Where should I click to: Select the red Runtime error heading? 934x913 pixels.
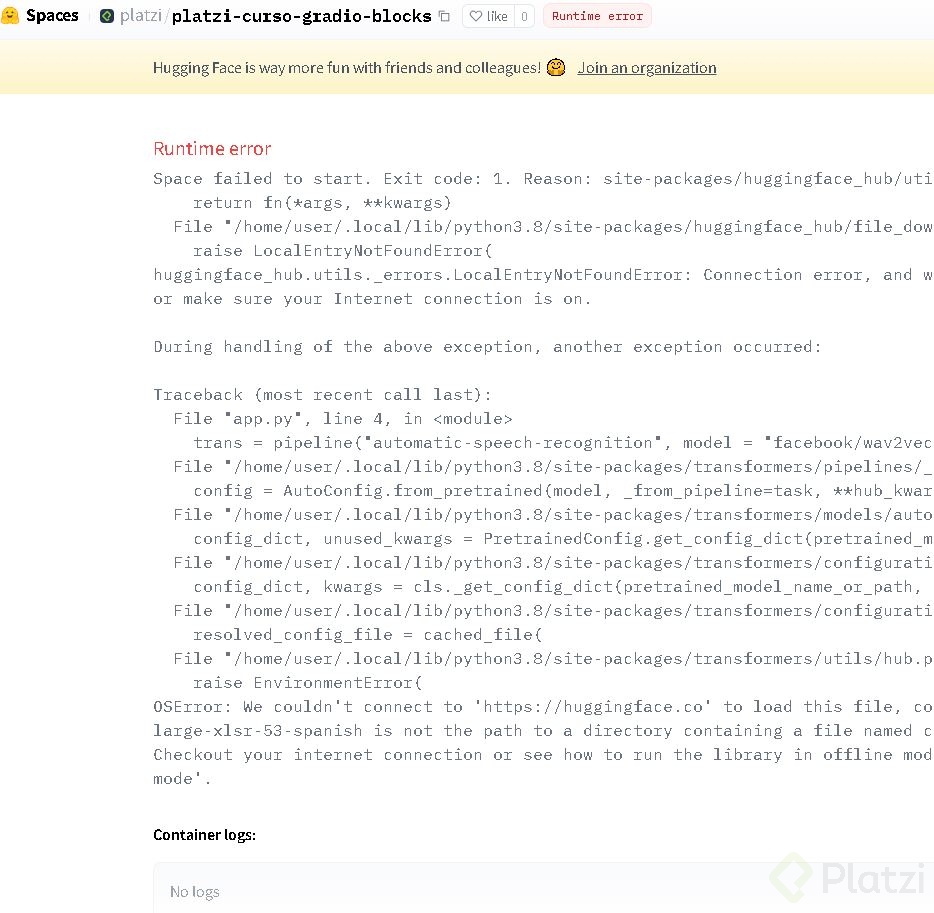click(212, 148)
